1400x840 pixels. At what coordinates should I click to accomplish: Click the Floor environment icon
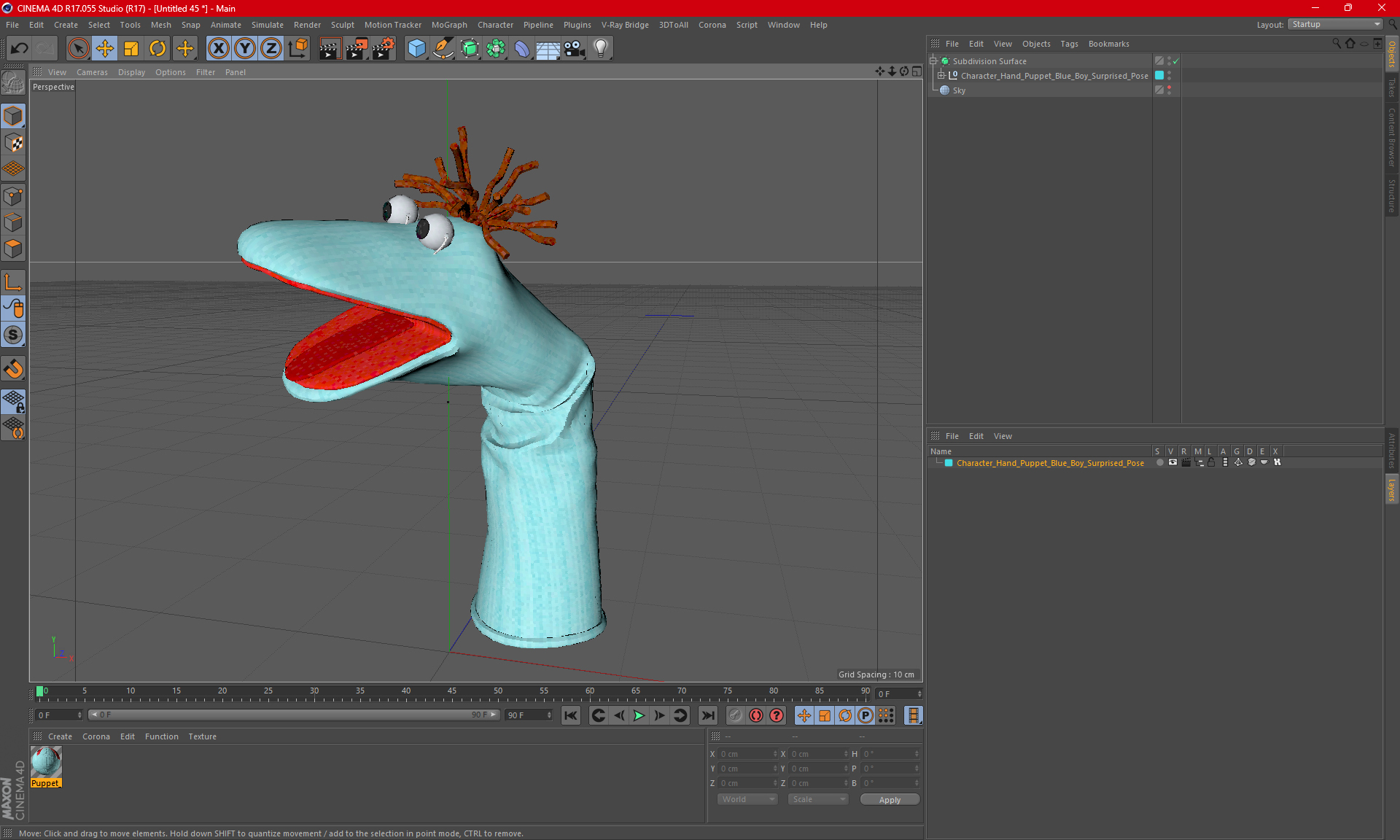tap(548, 49)
